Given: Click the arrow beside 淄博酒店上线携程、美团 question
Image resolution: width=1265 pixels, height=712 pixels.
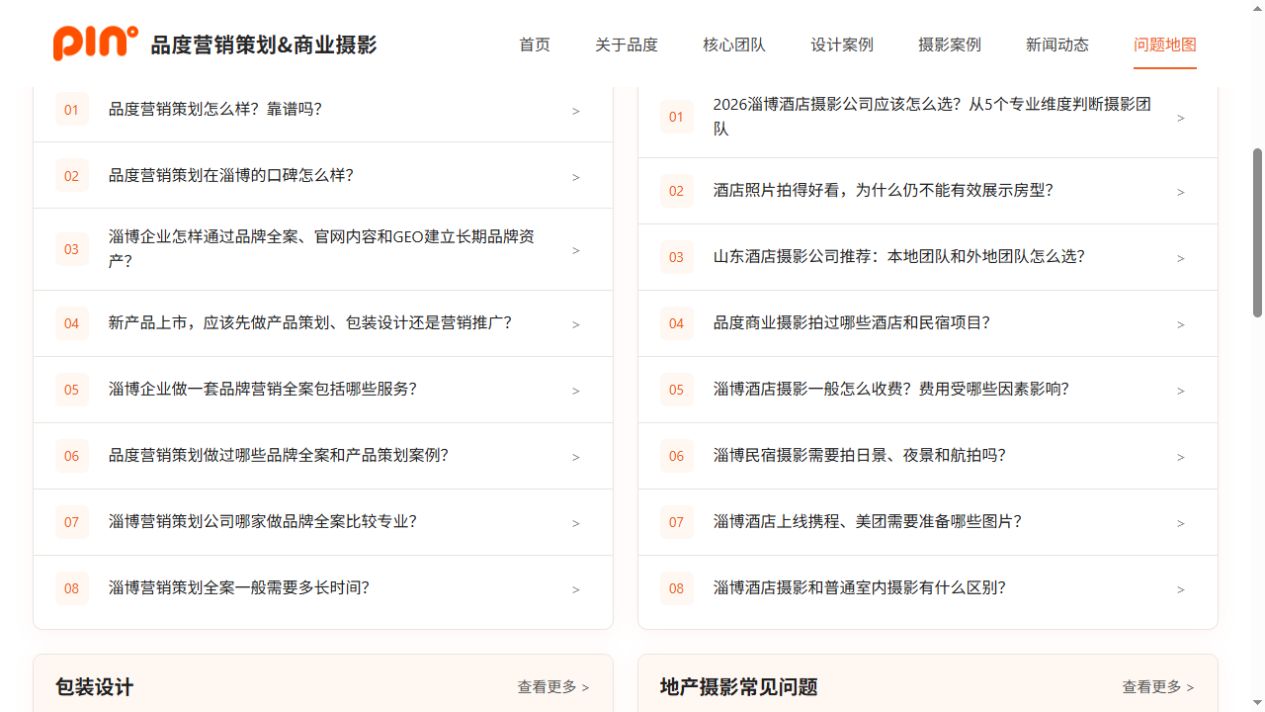Looking at the screenshot, I should tap(1181, 523).
